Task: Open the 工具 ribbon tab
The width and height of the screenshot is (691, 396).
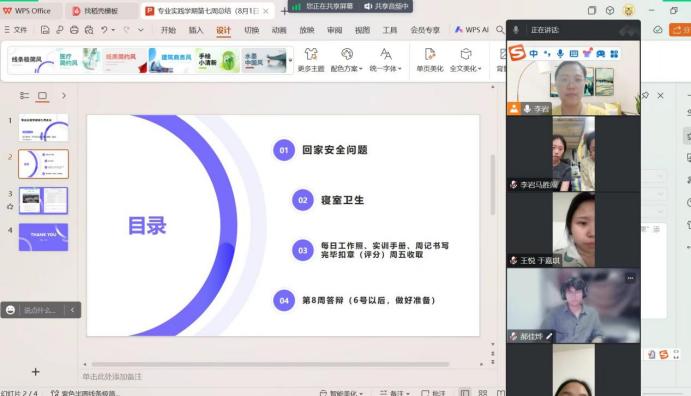Action: tap(390, 30)
